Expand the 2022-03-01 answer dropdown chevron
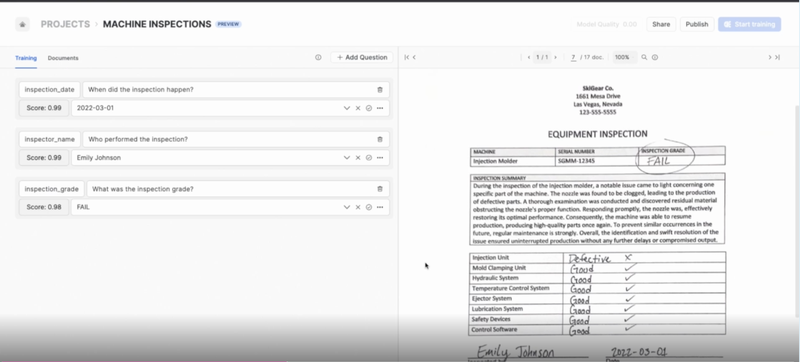This screenshot has height=362, width=800. pos(347,108)
